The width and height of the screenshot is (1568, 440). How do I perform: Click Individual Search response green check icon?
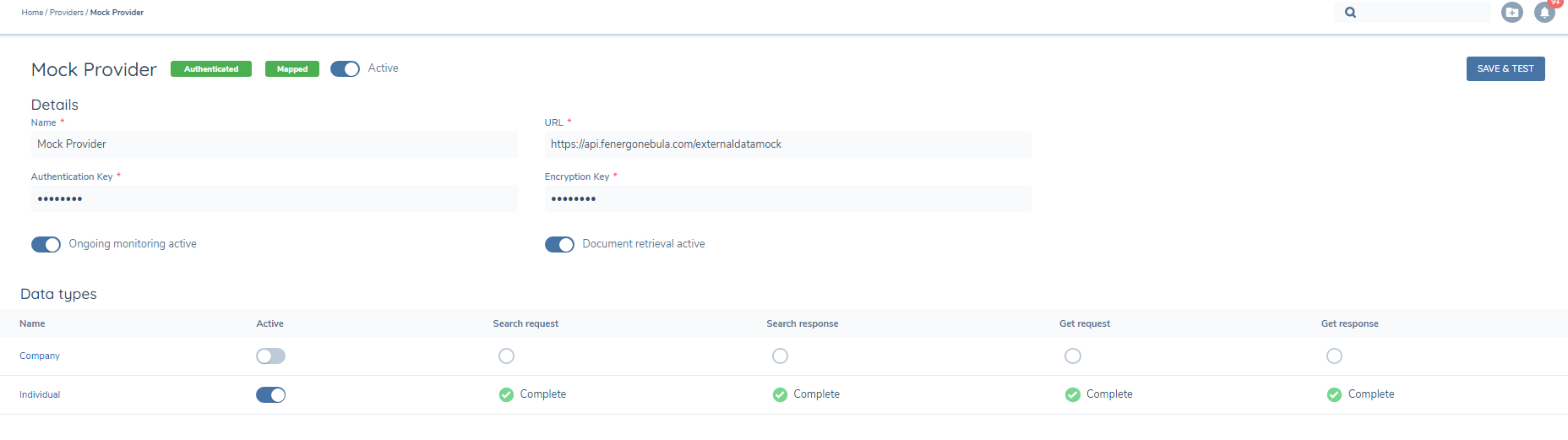[780, 394]
